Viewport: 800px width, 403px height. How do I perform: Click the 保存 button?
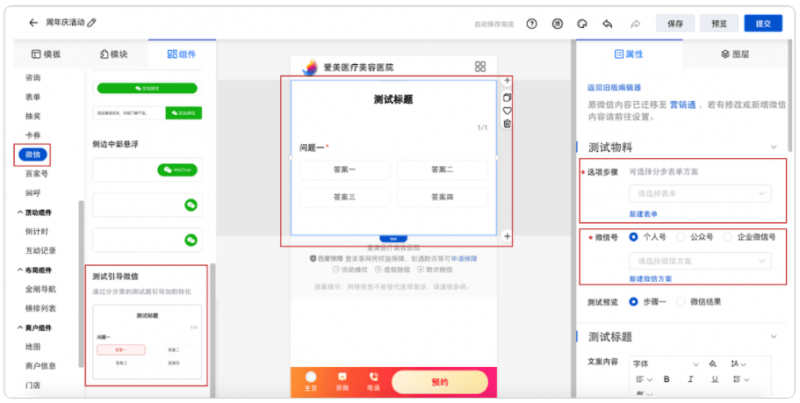pos(675,23)
